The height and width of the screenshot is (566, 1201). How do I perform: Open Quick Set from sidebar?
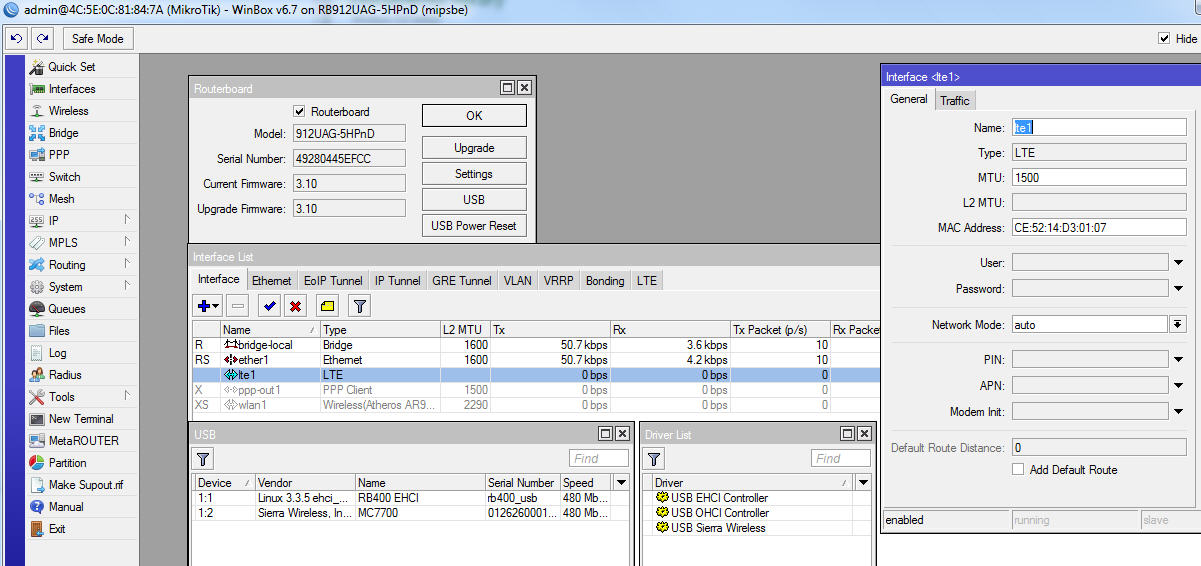click(72, 67)
